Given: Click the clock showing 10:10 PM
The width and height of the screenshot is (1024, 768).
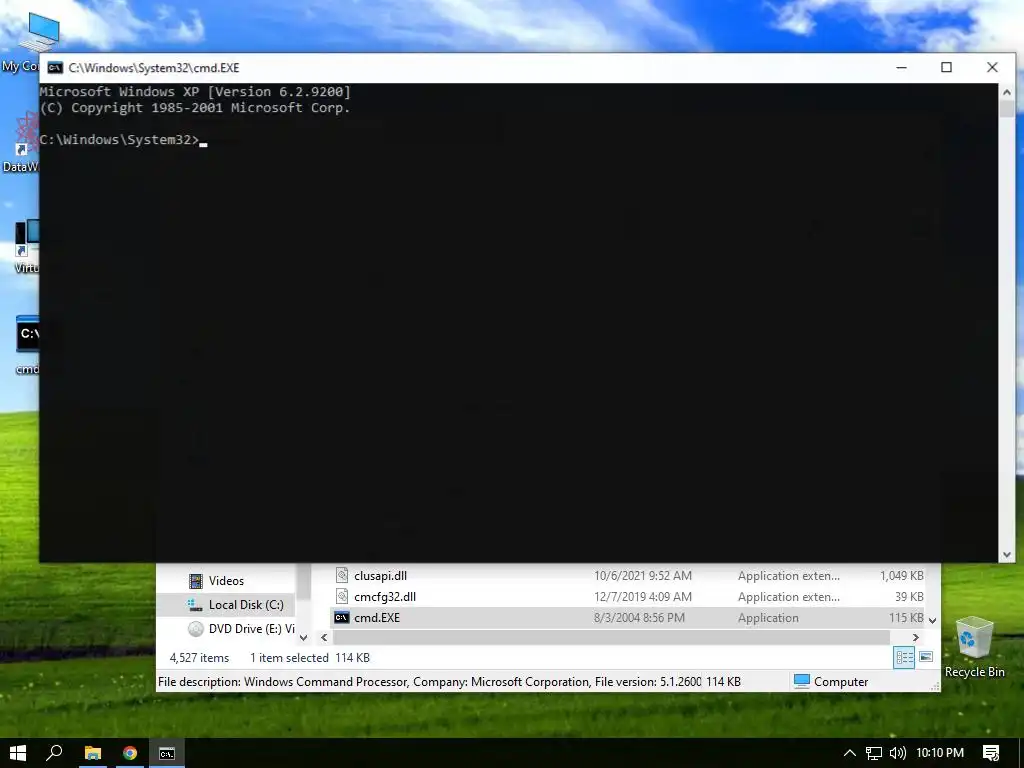Looking at the screenshot, I should (x=940, y=753).
